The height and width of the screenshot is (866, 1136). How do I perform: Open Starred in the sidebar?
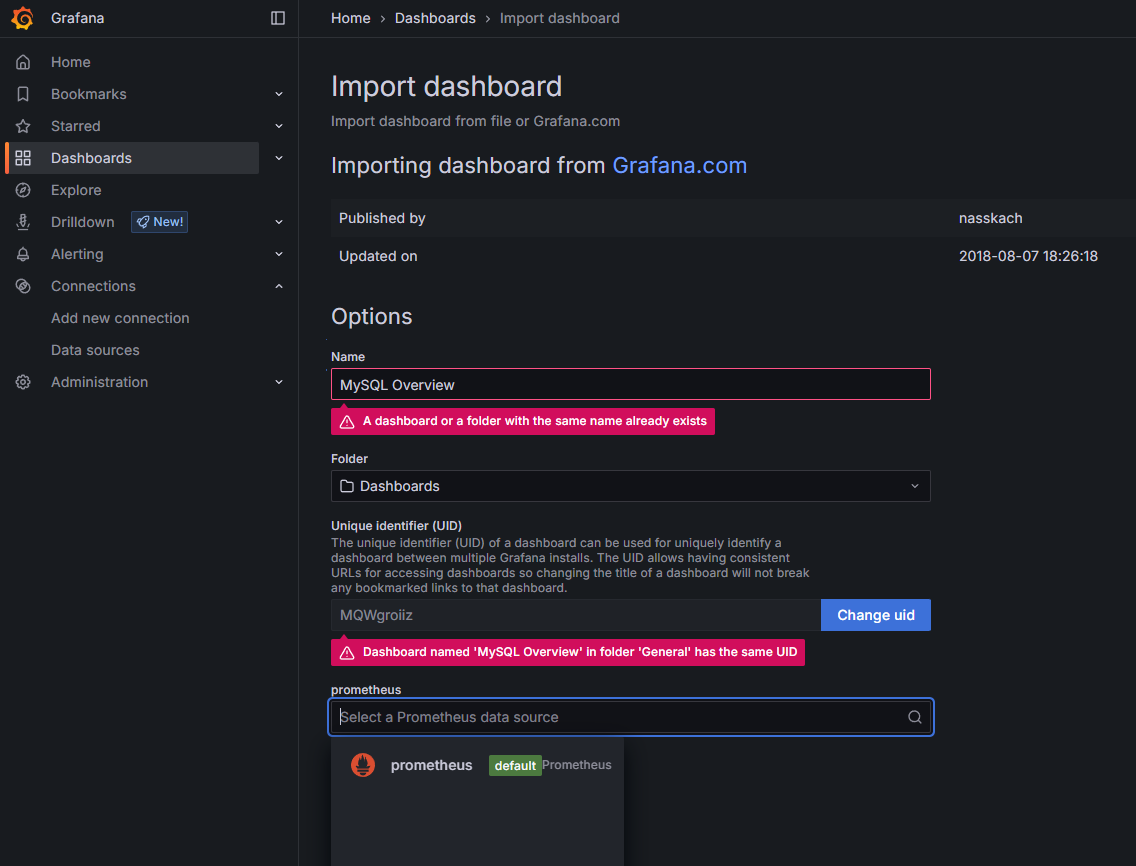pos(75,126)
